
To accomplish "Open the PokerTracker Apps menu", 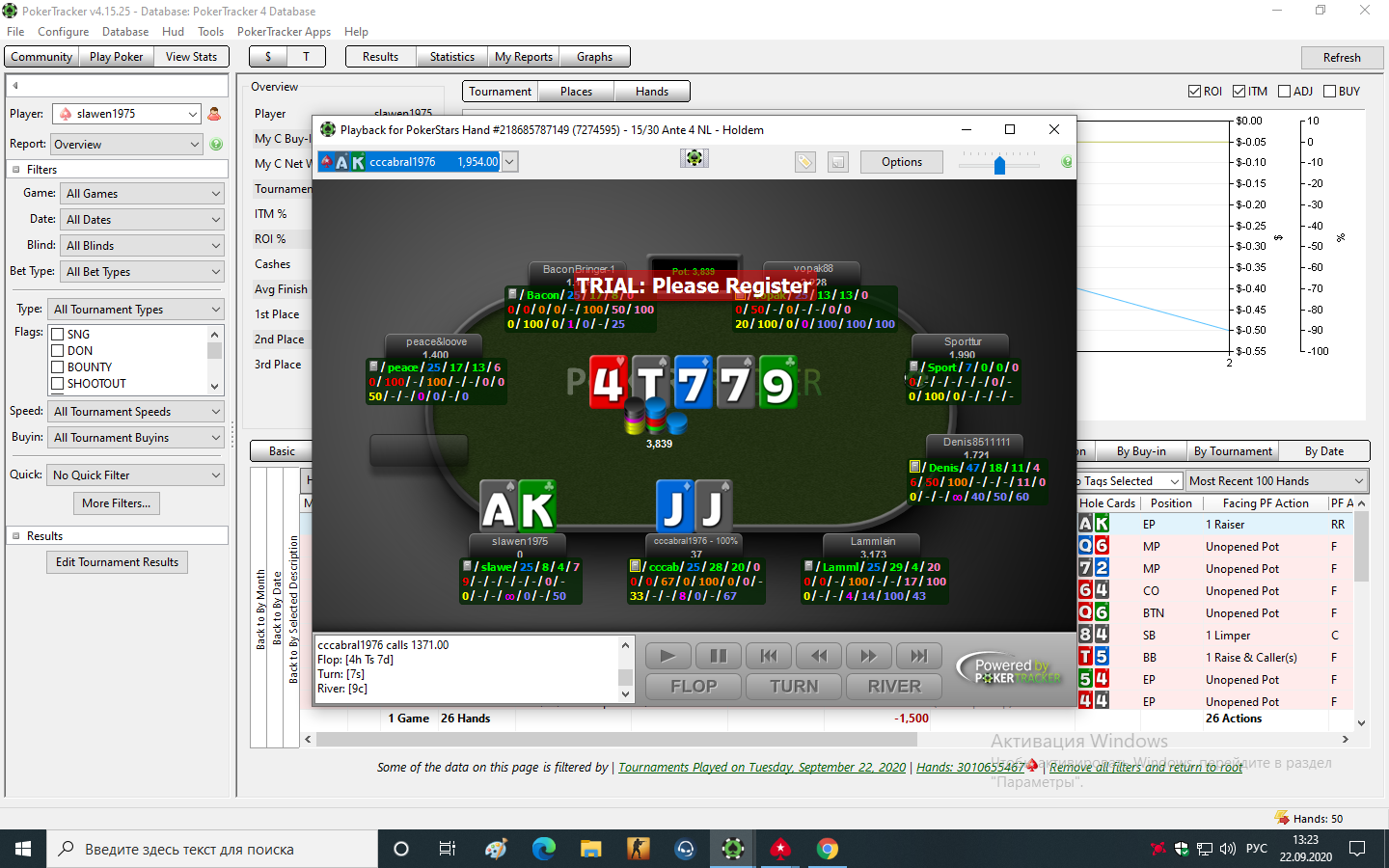I will pos(284,32).
